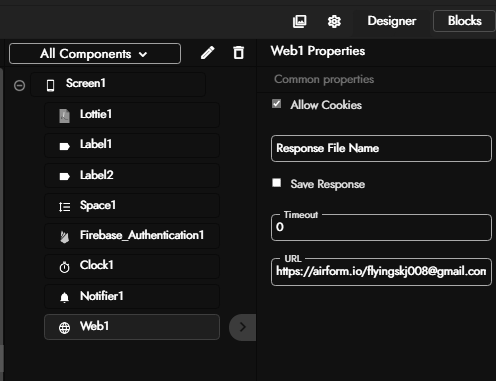Open the All Components dropdown
496x381 pixels.
point(95,54)
